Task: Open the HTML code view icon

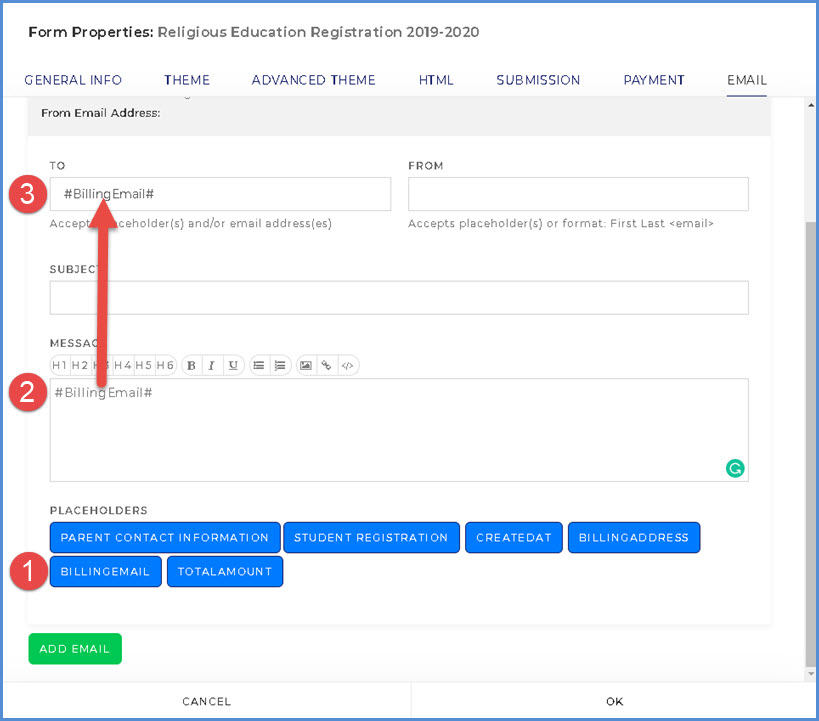Action: click(x=347, y=366)
